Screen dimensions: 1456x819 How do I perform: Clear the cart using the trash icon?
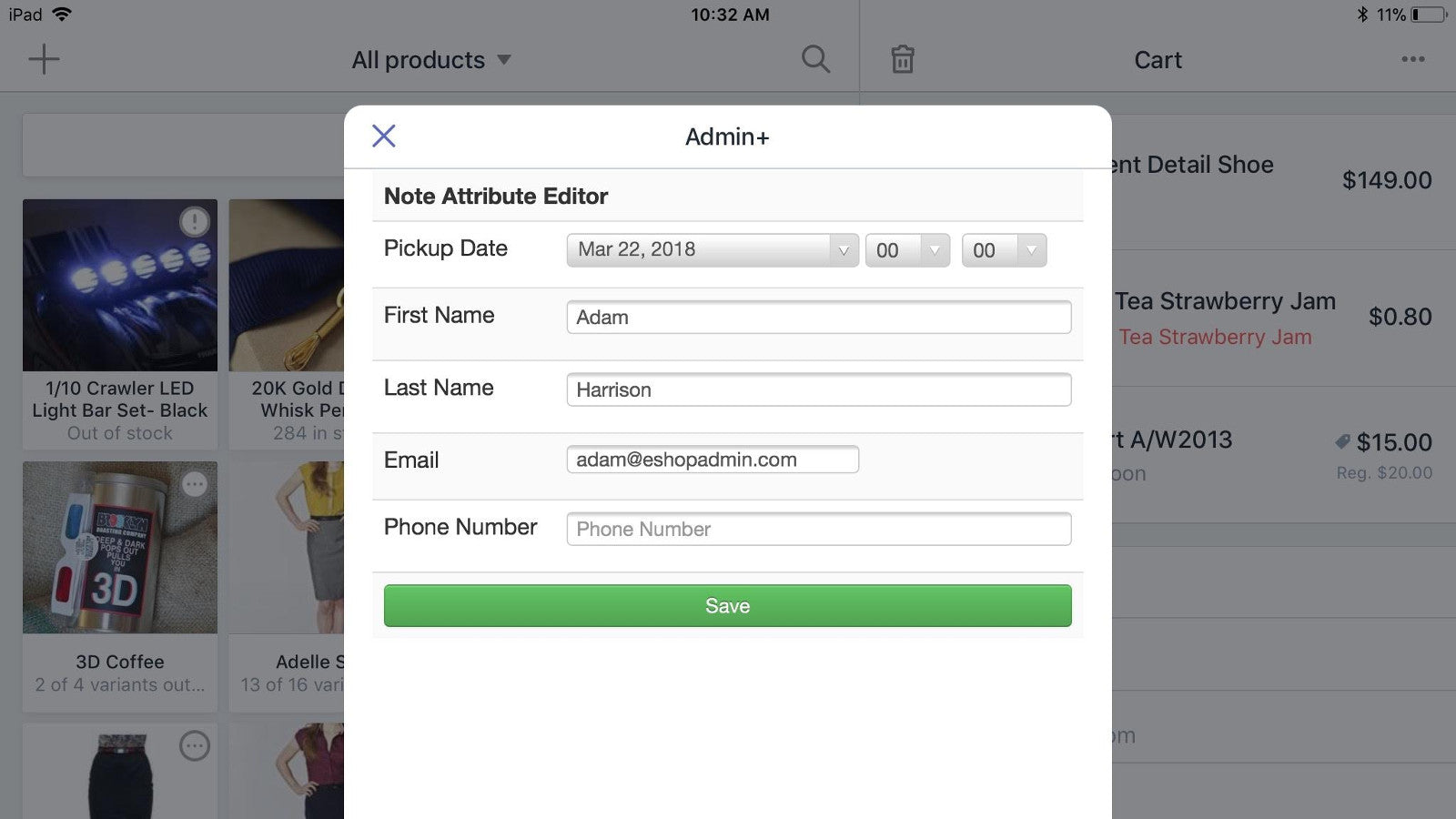(902, 58)
